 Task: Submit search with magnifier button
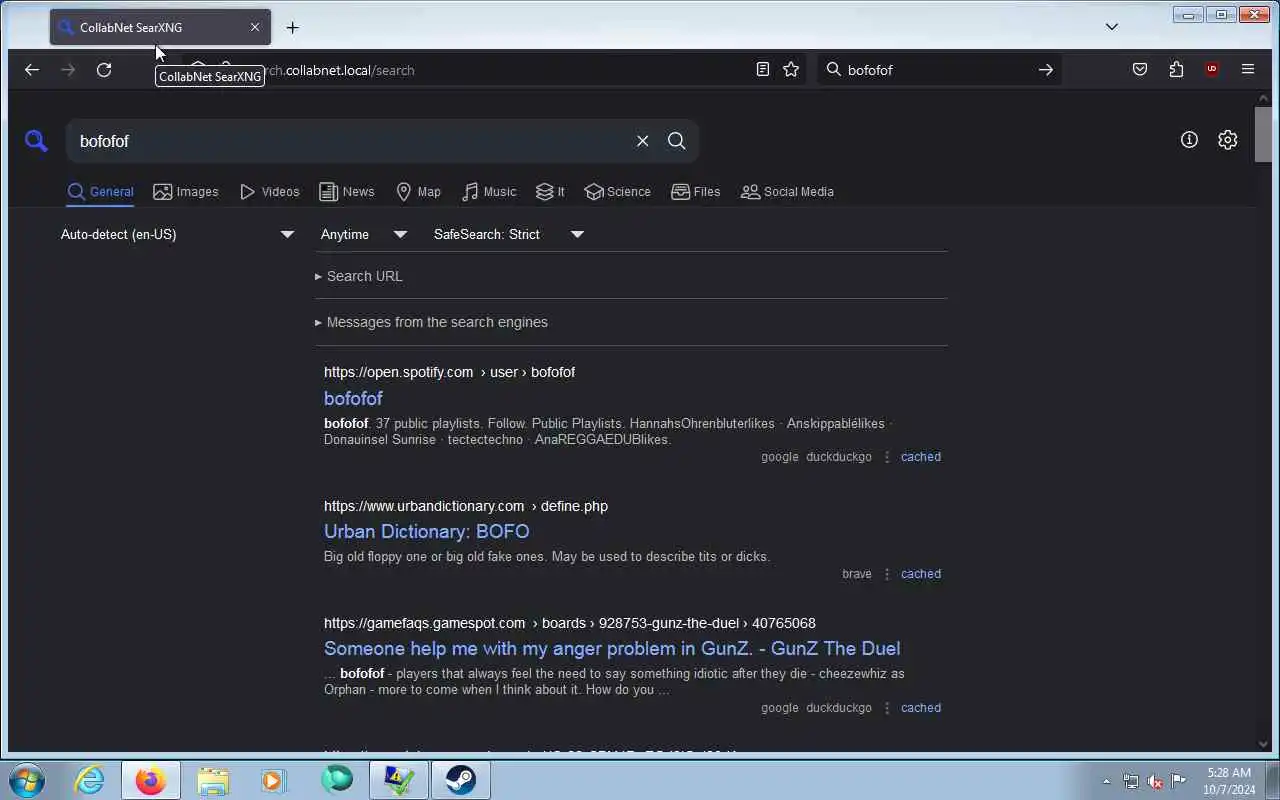pyautogui.click(x=677, y=141)
